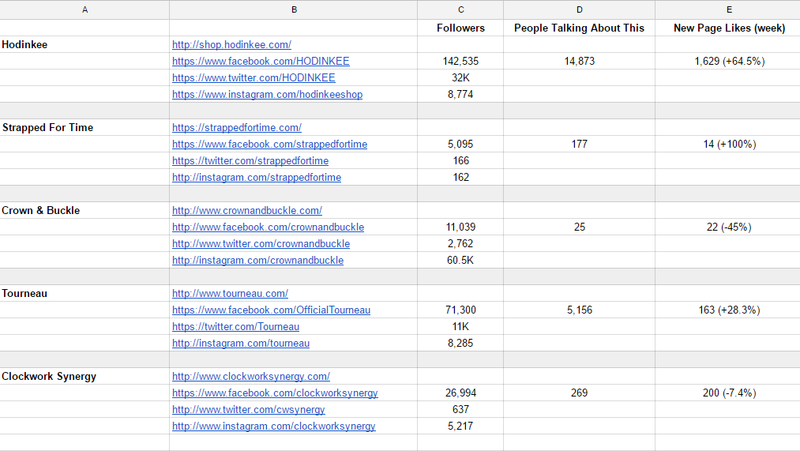Open the tourneau.com website link
Image resolution: width=800 pixels, height=451 pixels.
230,293
